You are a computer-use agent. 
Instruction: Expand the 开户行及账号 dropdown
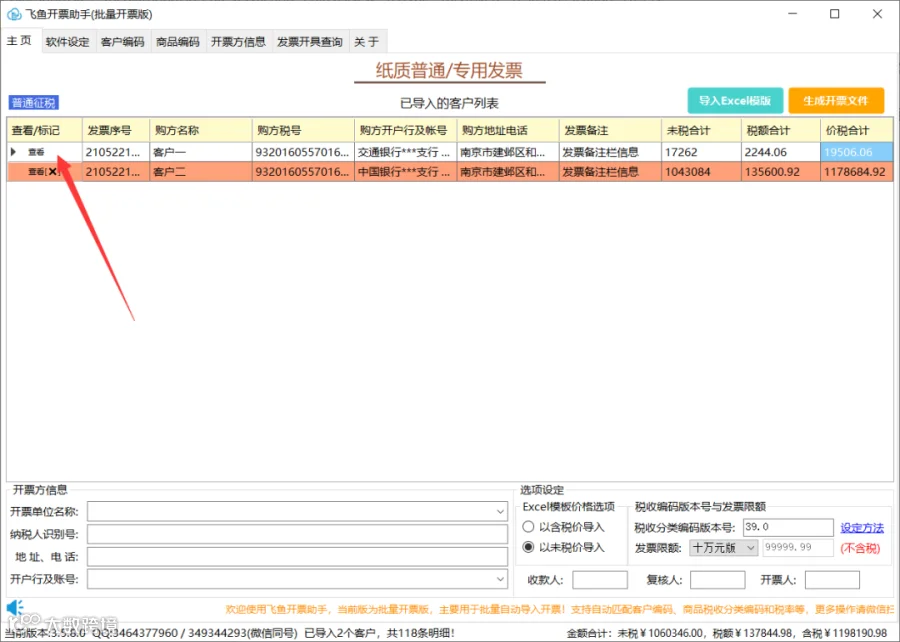coord(500,579)
